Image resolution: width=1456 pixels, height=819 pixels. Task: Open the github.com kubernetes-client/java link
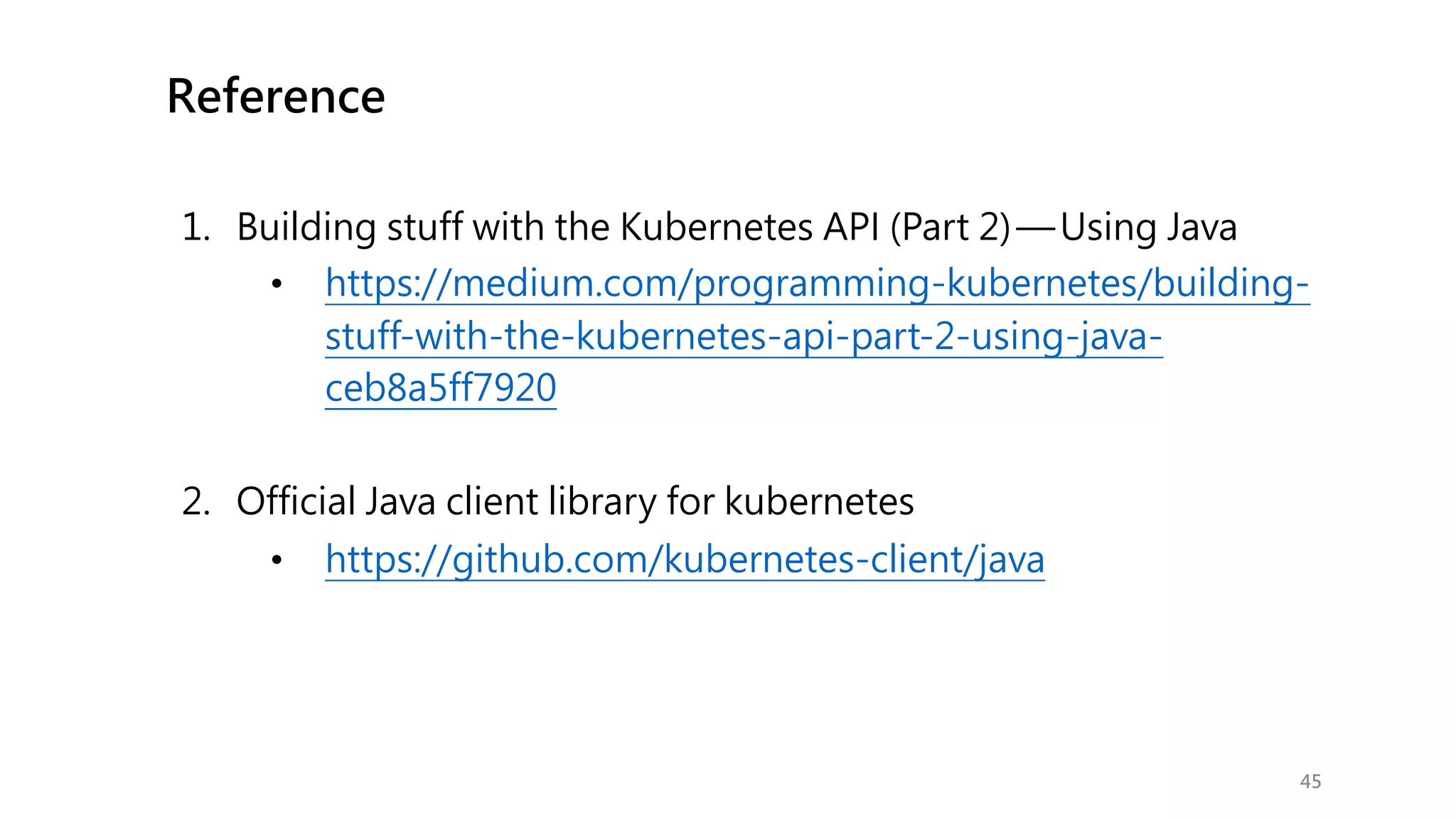(x=685, y=560)
